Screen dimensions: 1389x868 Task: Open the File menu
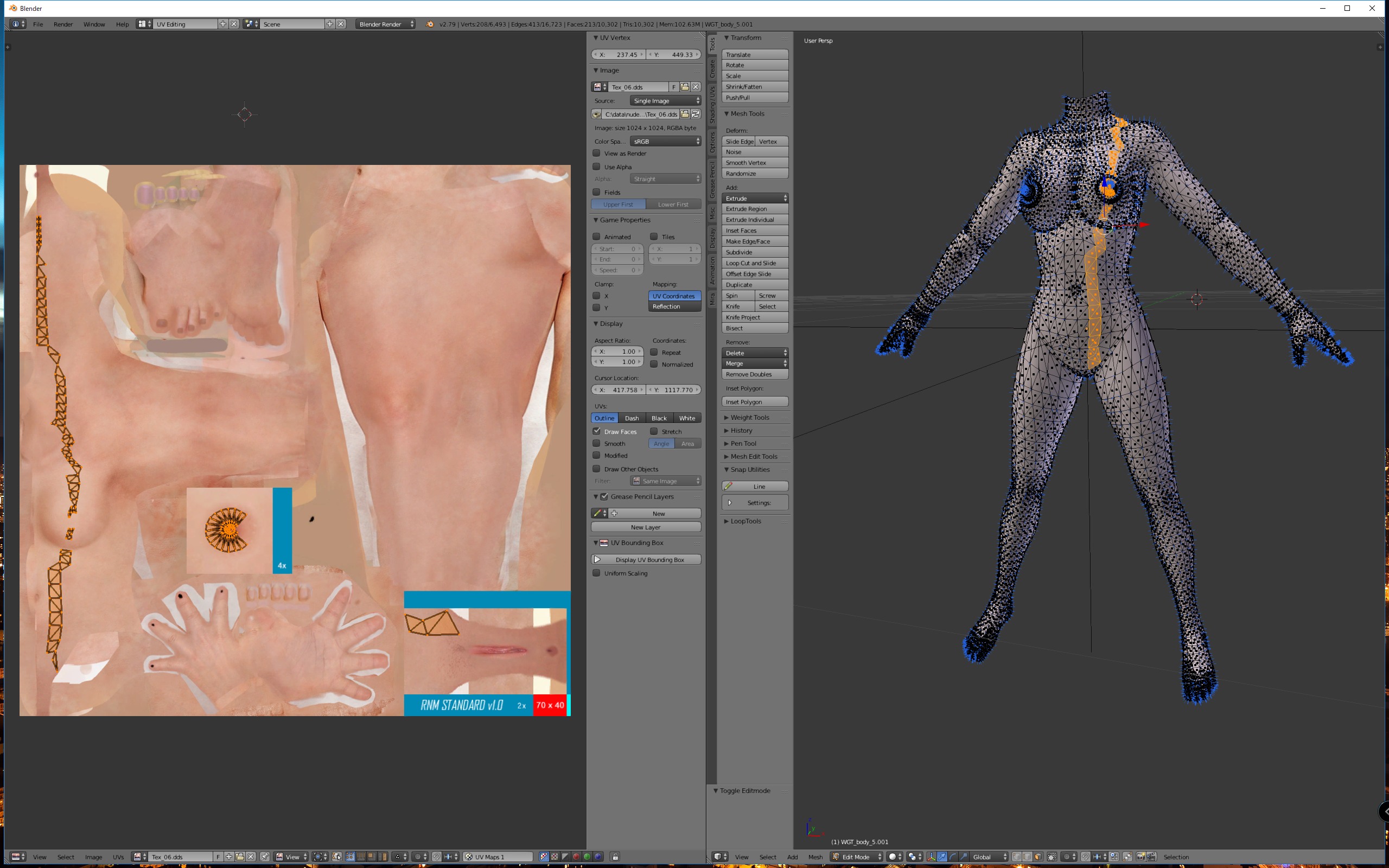(38, 24)
